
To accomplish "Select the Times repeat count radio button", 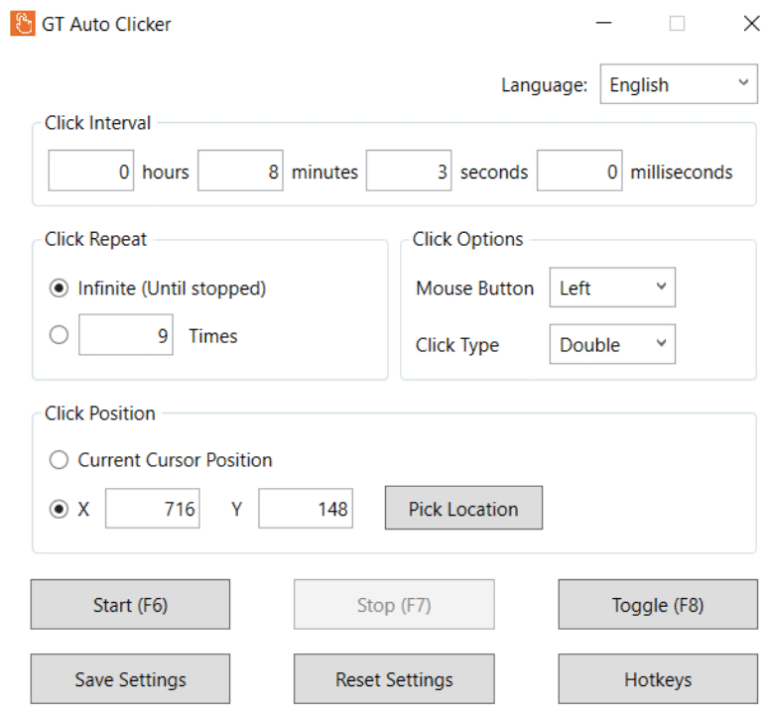I will tap(59, 336).
